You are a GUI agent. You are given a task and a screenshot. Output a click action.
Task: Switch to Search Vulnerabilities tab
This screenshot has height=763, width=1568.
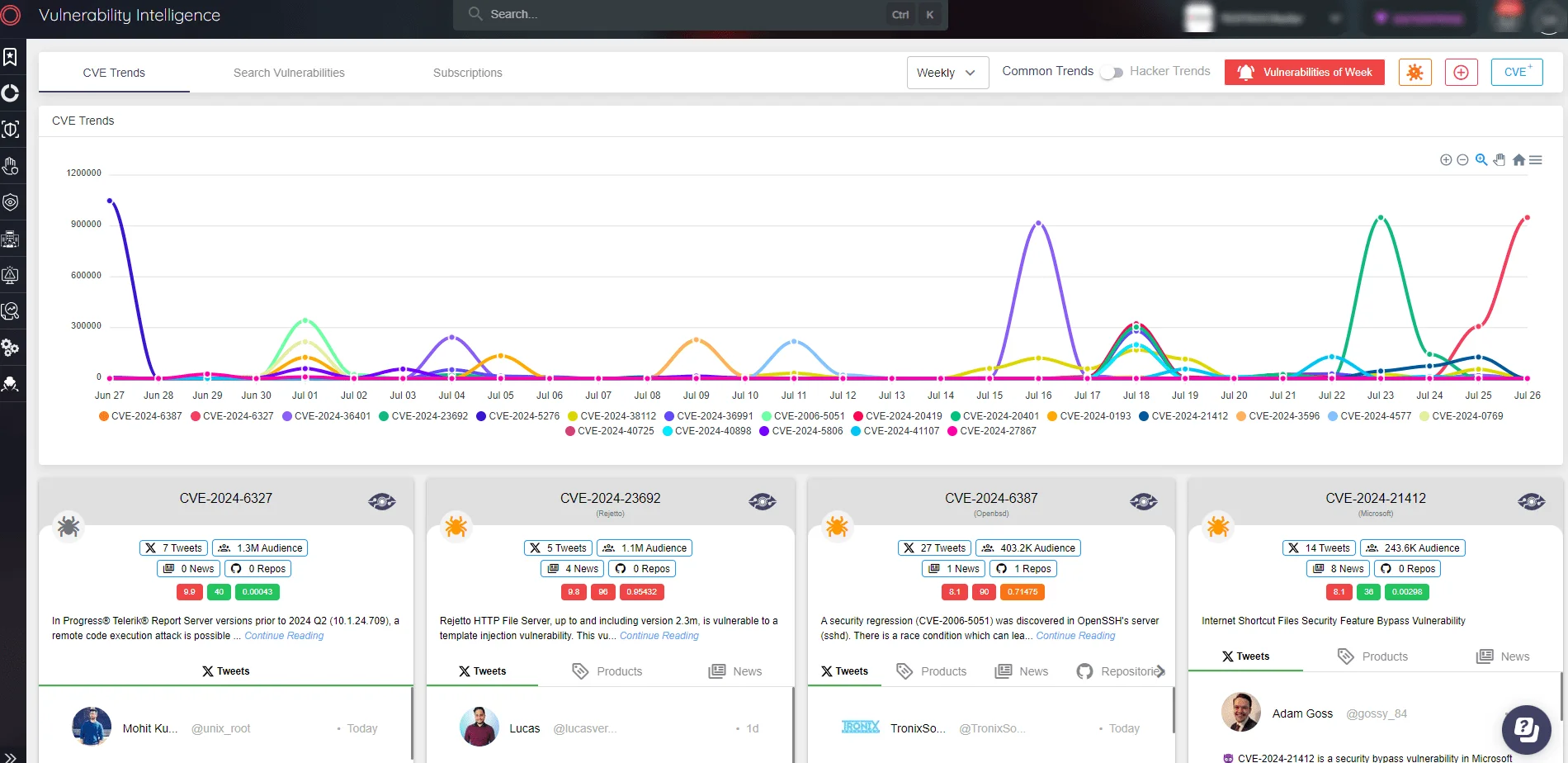[x=289, y=73]
